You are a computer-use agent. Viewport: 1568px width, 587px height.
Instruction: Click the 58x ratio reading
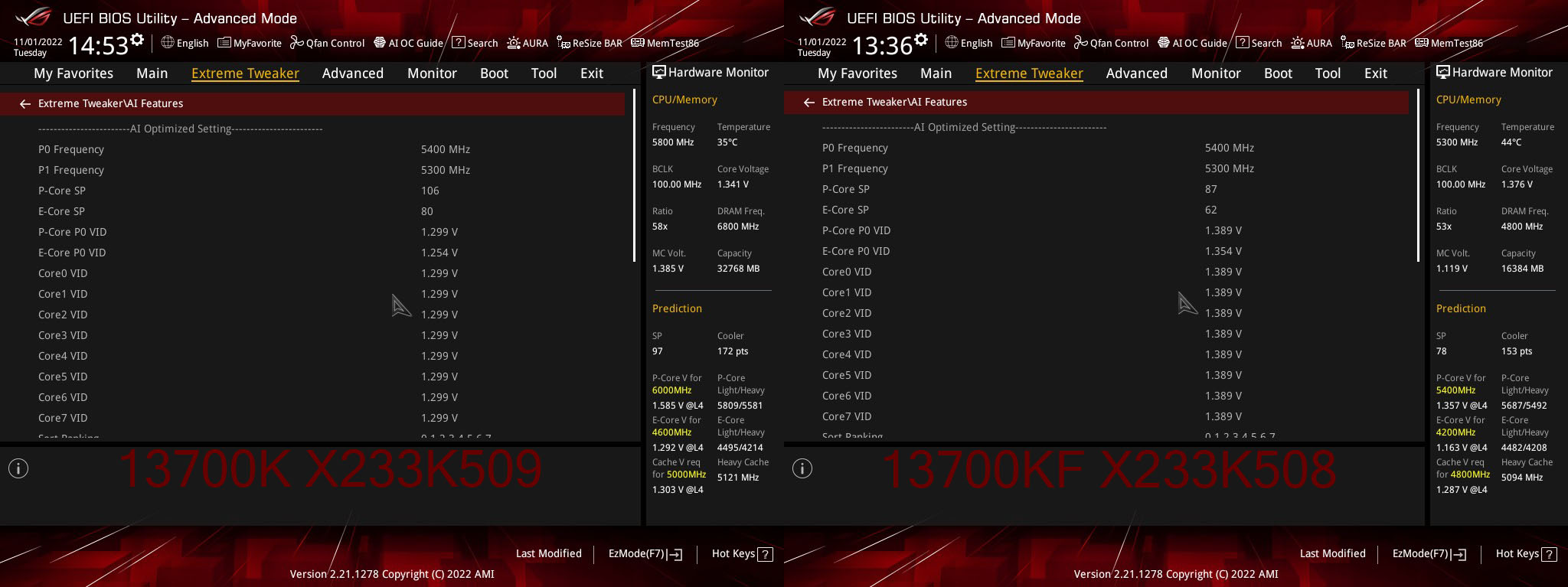(660, 227)
